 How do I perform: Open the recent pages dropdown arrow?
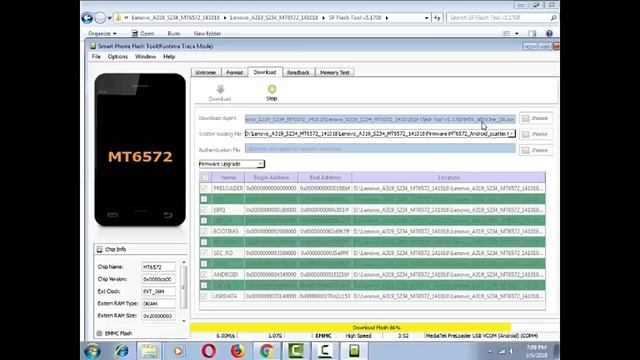110,18
